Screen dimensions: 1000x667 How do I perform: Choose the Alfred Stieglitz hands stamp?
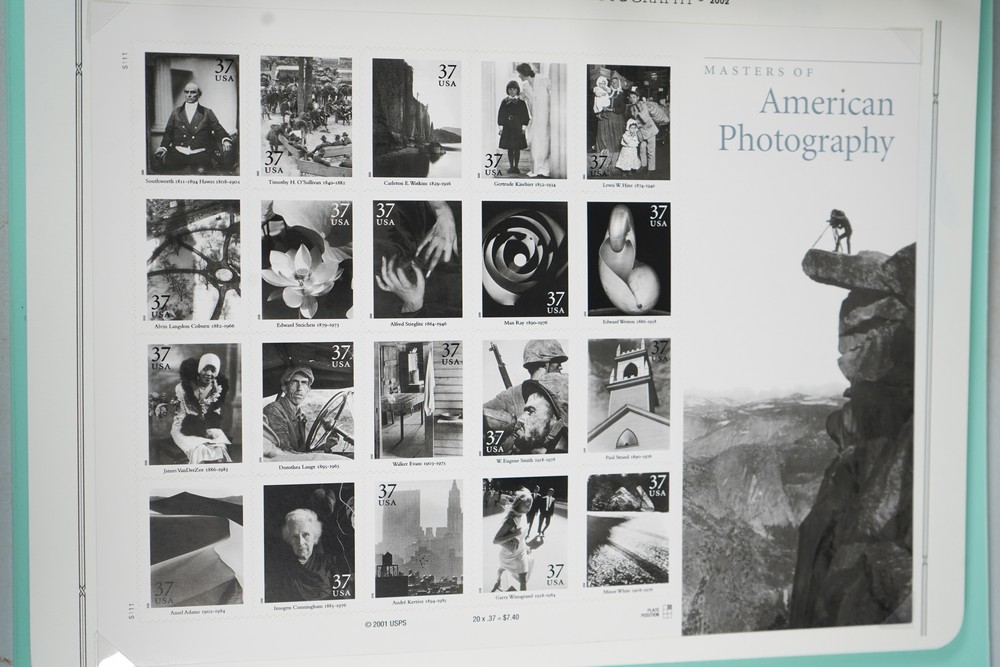pyautogui.click(x=417, y=260)
